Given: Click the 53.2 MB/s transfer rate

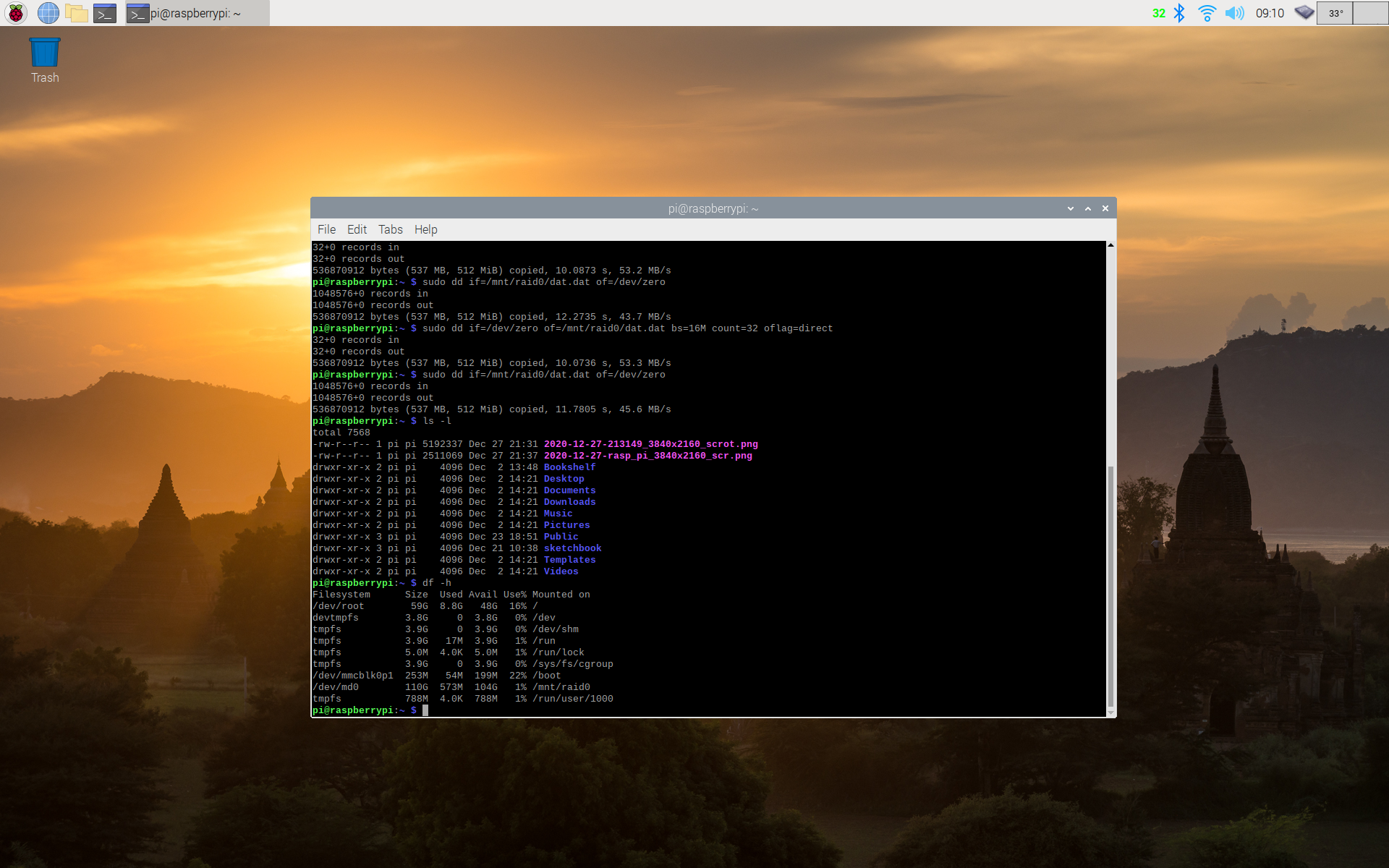Looking at the screenshot, I should pyautogui.click(x=645, y=271).
